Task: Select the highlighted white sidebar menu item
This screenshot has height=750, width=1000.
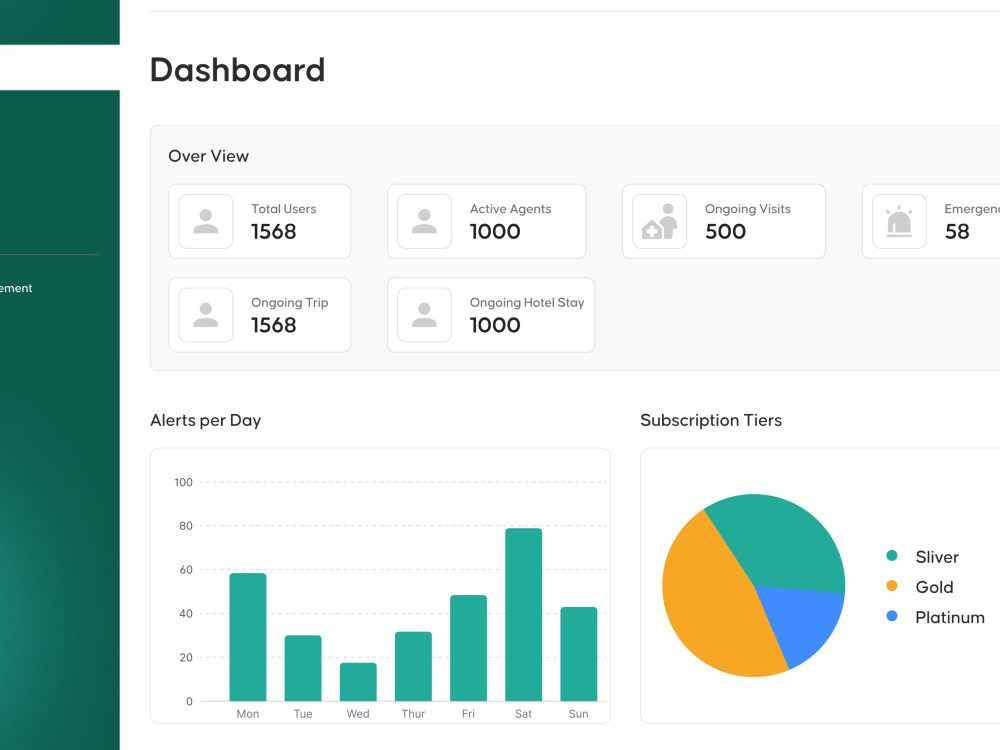Action: 60,68
